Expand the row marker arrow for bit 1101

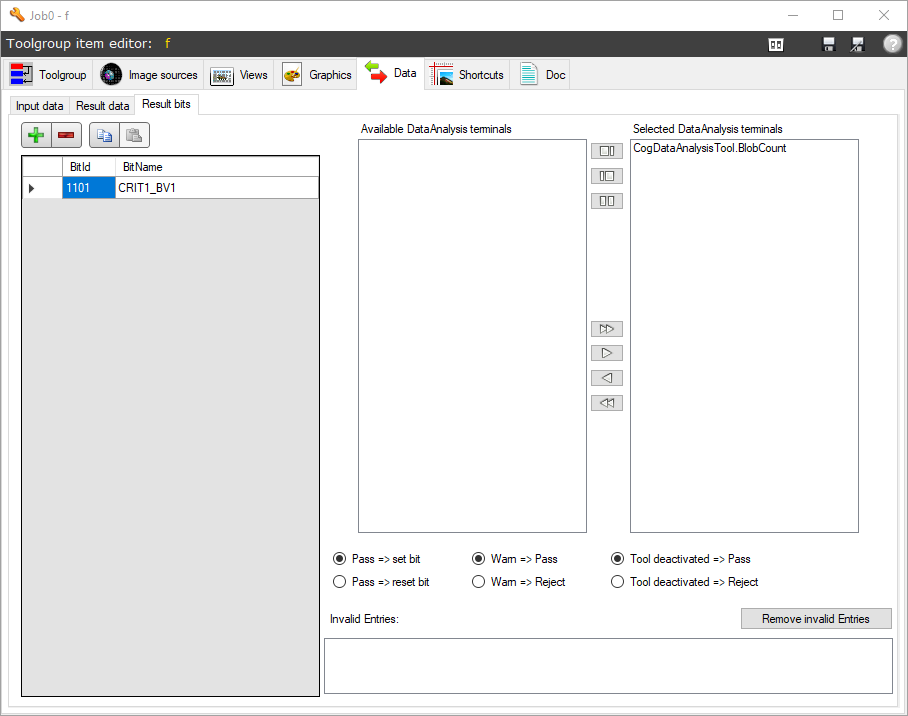32,188
